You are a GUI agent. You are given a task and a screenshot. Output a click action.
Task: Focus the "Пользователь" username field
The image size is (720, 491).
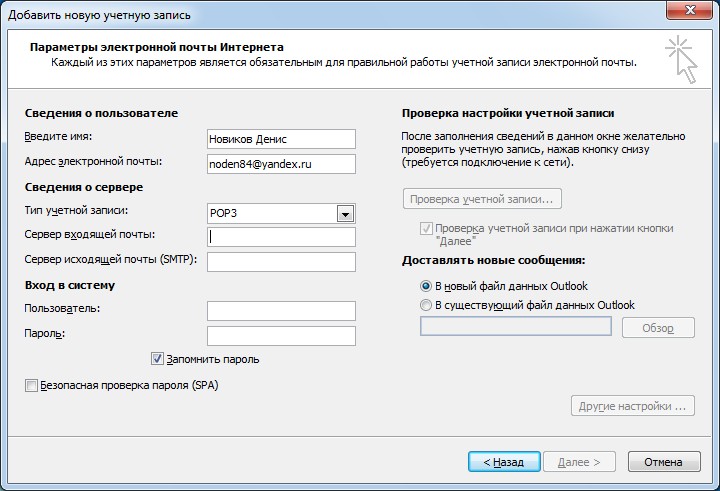pos(281,311)
